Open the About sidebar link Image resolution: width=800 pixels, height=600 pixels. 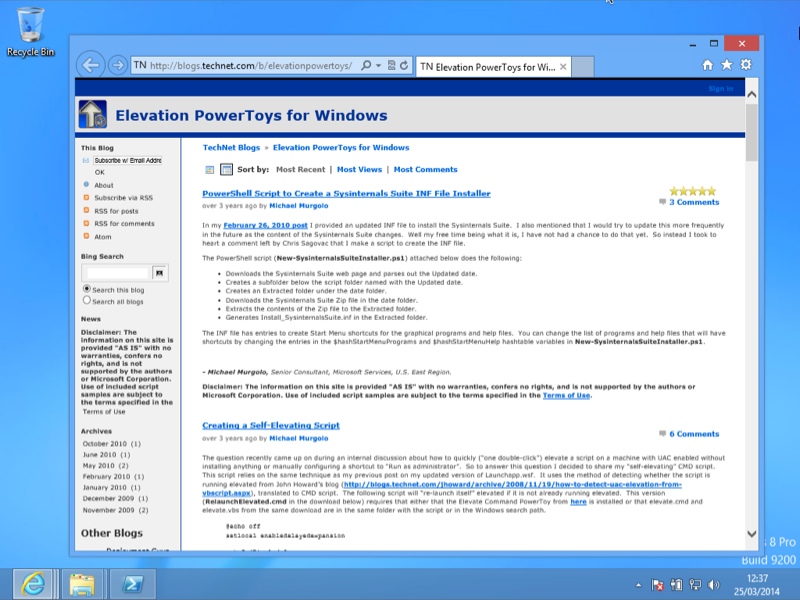click(x=104, y=185)
